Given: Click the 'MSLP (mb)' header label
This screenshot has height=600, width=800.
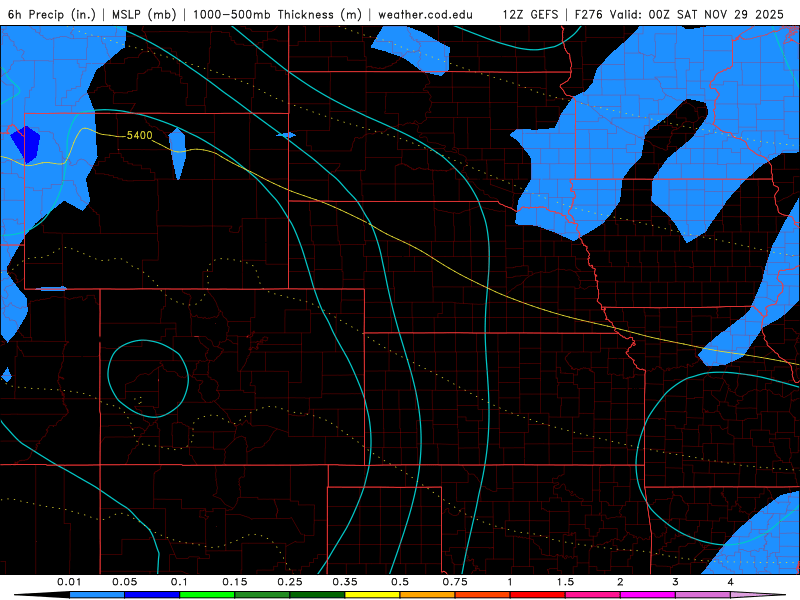Looking at the screenshot, I should tap(144, 14).
